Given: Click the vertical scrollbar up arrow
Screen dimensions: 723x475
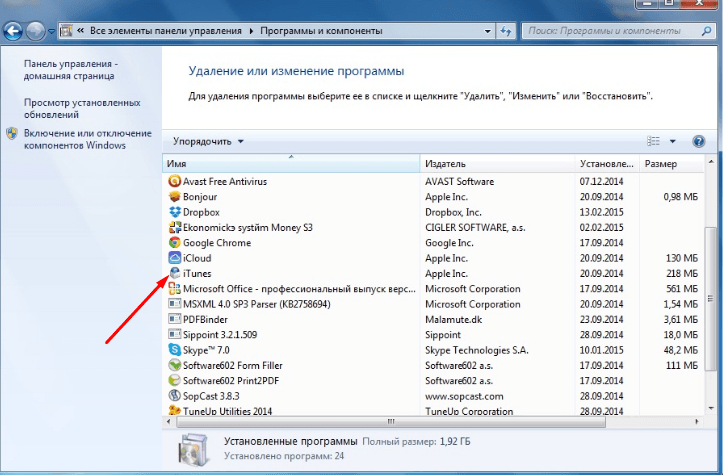Looking at the screenshot, I should pyautogui.click(x=711, y=162).
